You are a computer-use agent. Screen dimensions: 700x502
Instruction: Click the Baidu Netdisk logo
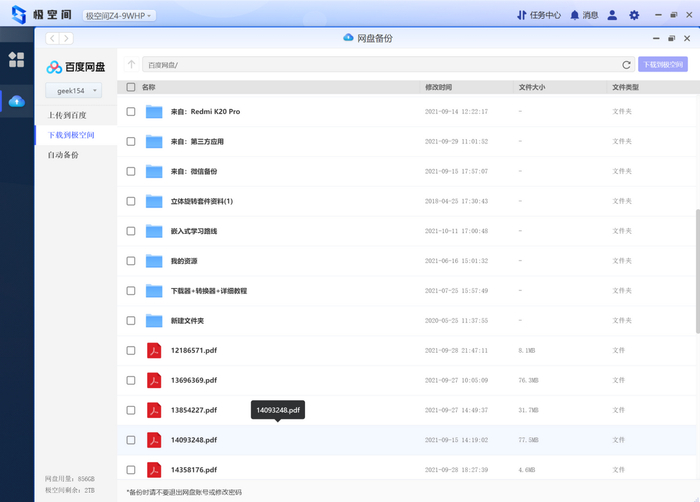76,67
